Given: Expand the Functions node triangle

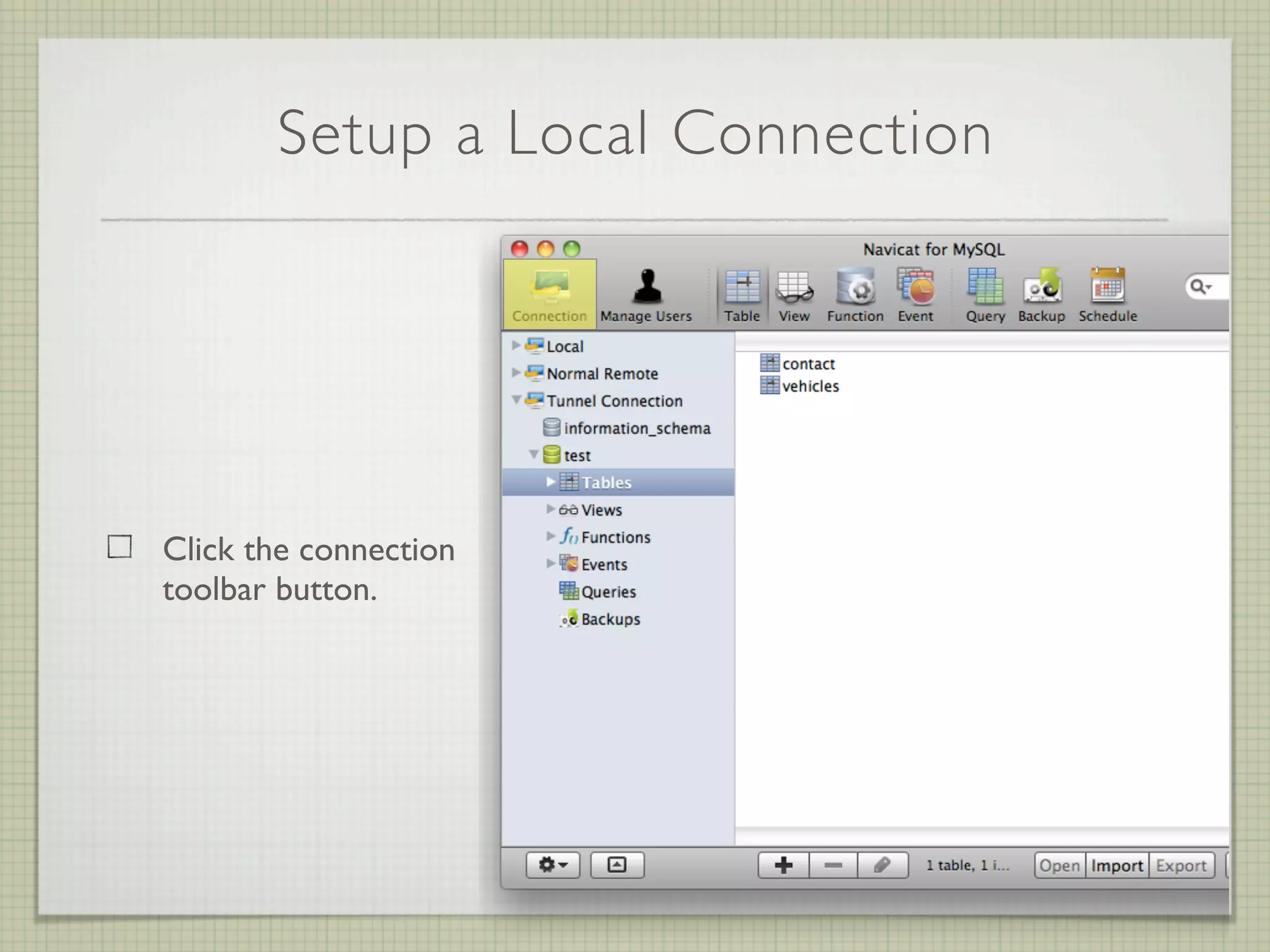Looking at the screenshot, I should [550, 536].
